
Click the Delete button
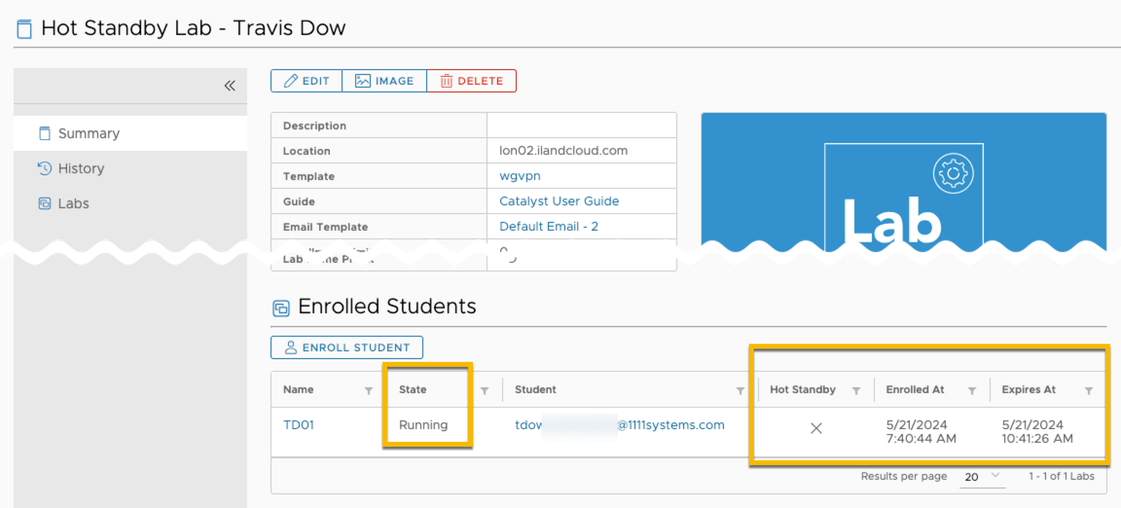pos(471,81)
